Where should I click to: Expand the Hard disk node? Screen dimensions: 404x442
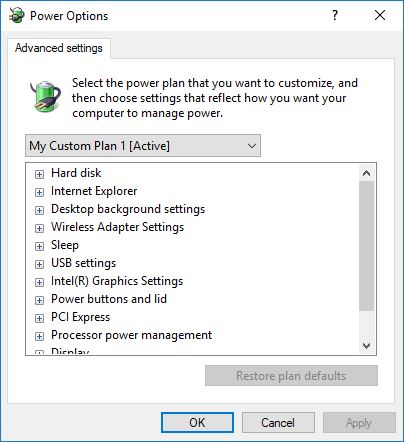click(x=39, y=174)
